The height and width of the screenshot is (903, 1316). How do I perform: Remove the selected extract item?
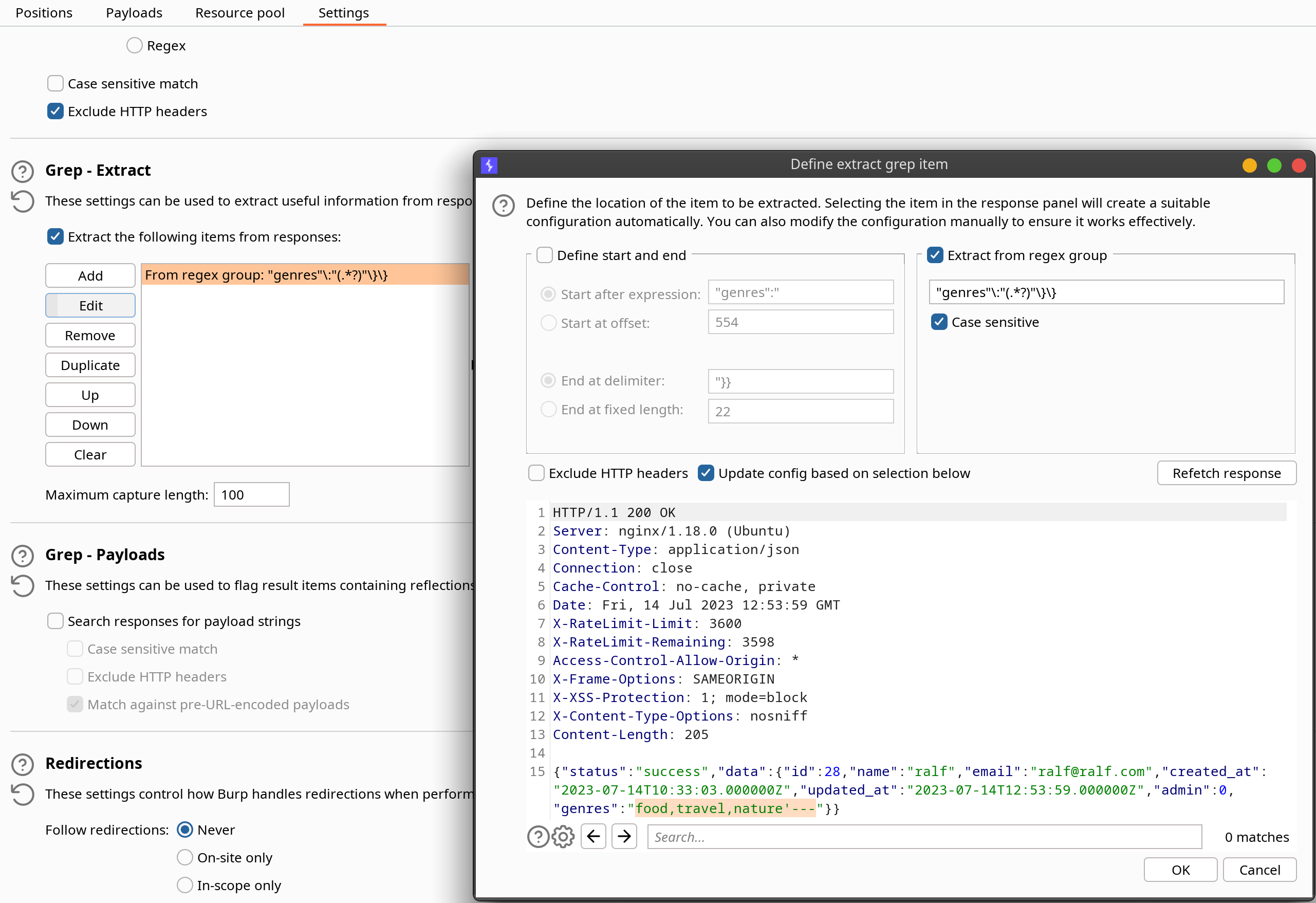click(90, 336)
